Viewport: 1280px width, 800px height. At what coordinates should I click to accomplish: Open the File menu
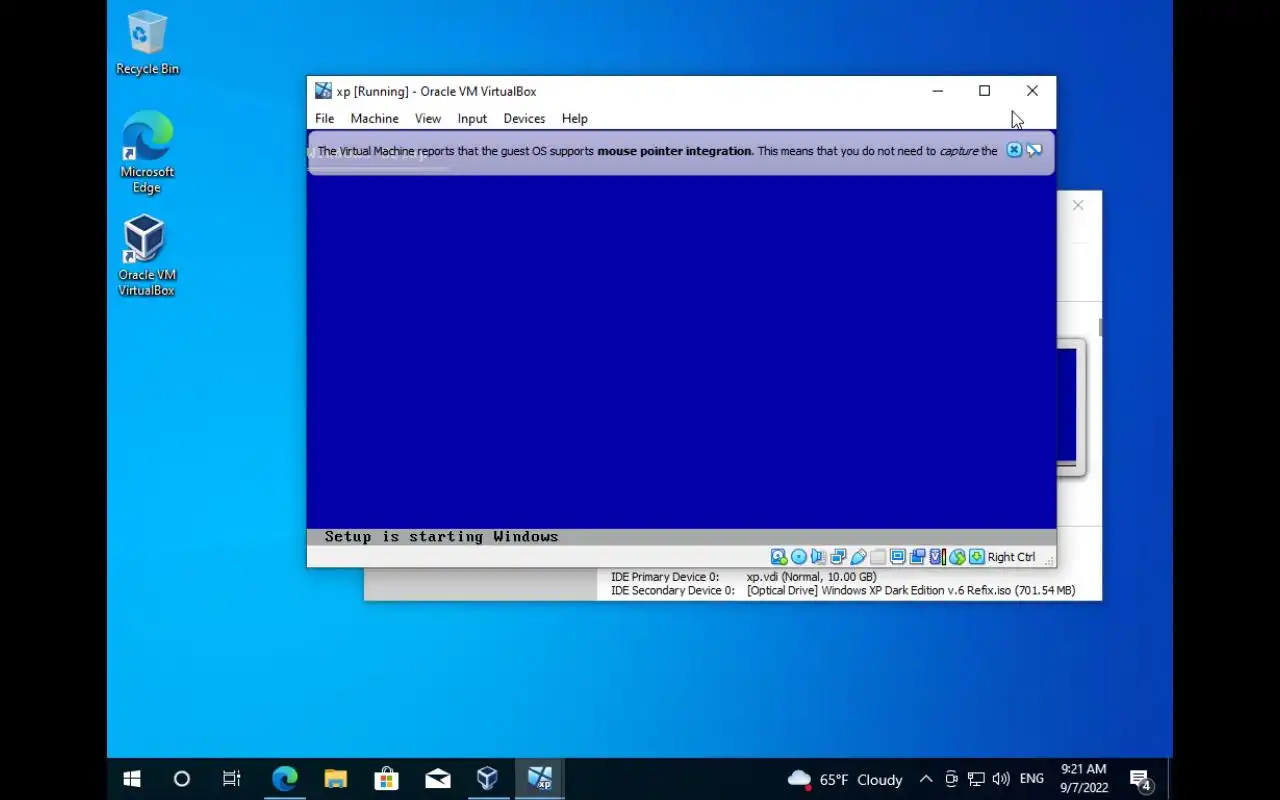324,118
